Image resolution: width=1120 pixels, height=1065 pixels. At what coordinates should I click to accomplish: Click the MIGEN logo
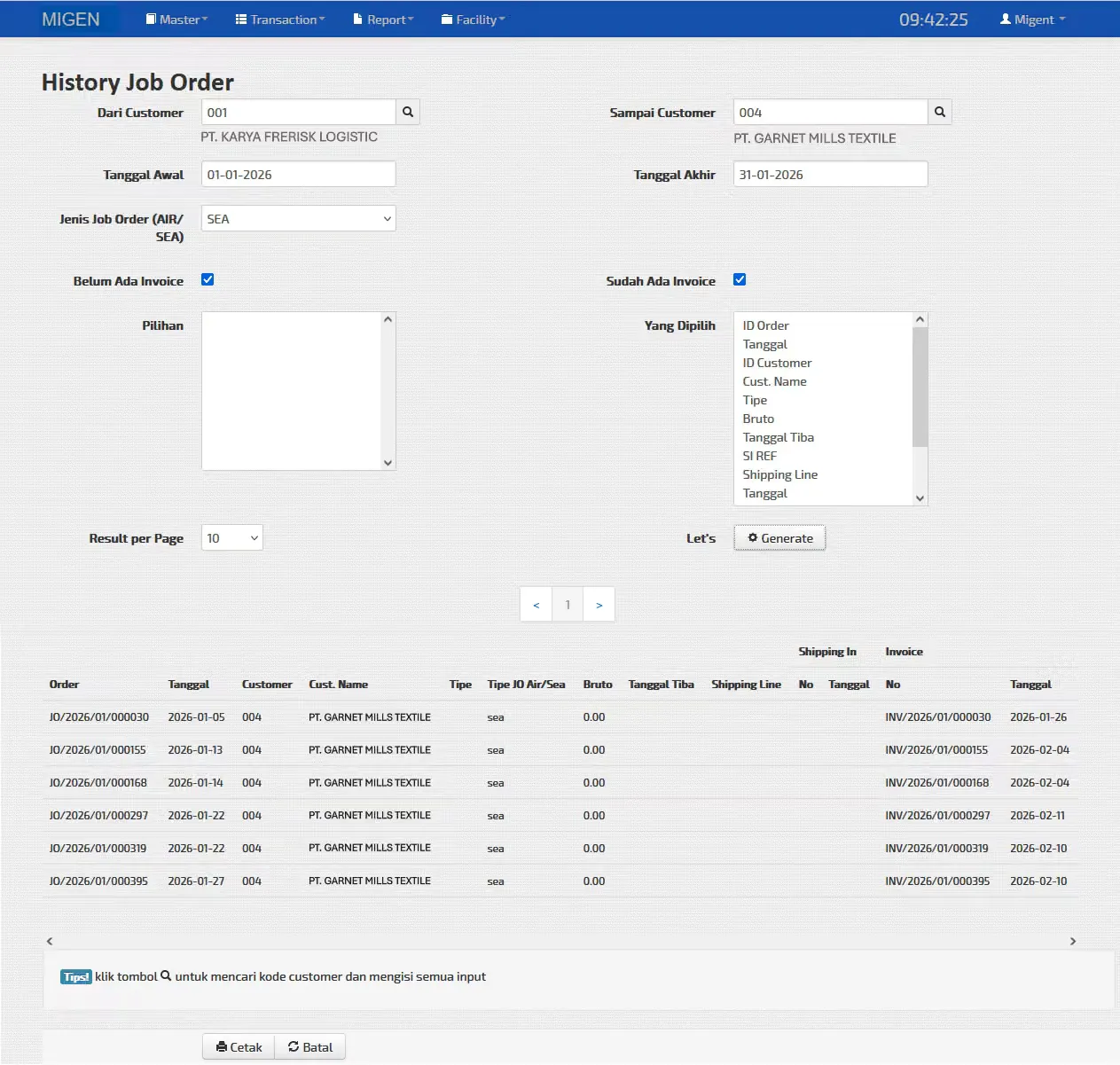coord(71,20)
